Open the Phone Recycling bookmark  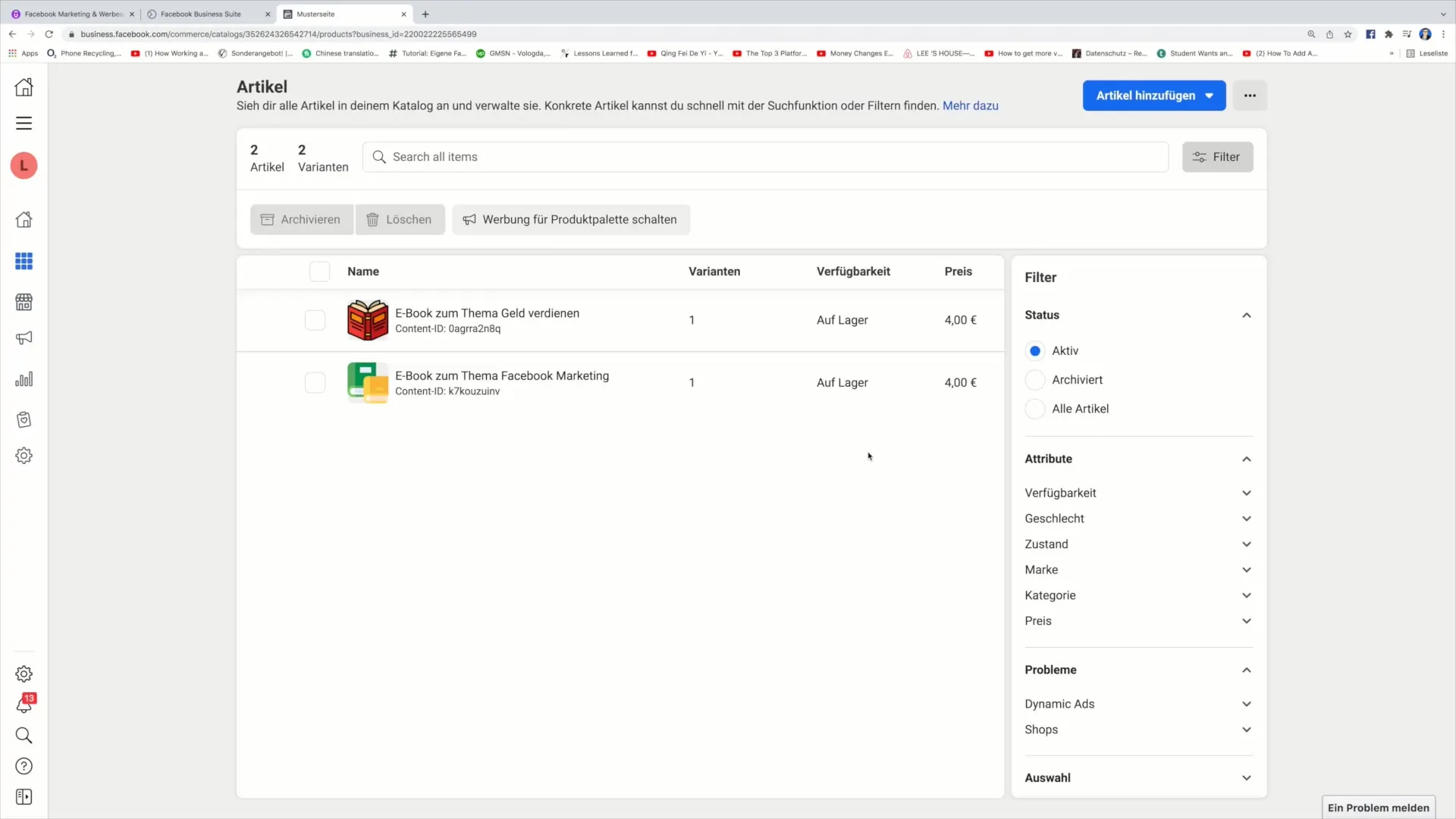tap(84, 54)
